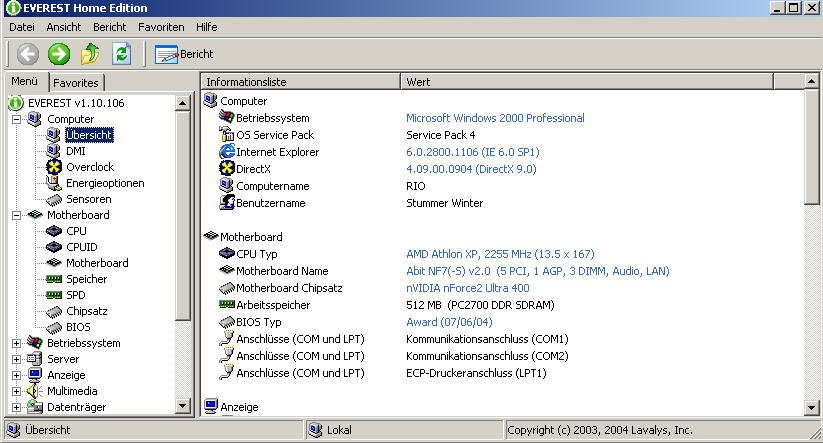Click the Informationsliste column header
Screen dimensions: 823x443
point(301,82)
